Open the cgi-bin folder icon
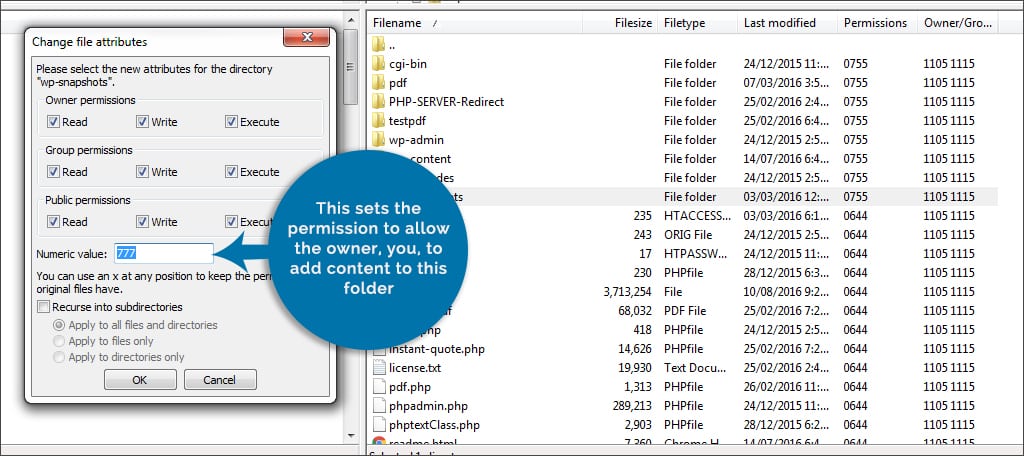The height and width of the screenshot is (456, 1024). pyautogui.click(x=379, y=63)
